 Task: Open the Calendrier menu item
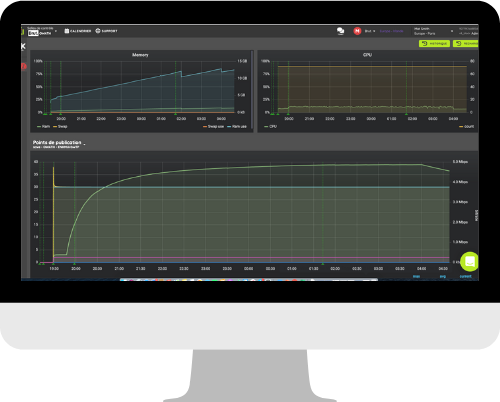78,31
